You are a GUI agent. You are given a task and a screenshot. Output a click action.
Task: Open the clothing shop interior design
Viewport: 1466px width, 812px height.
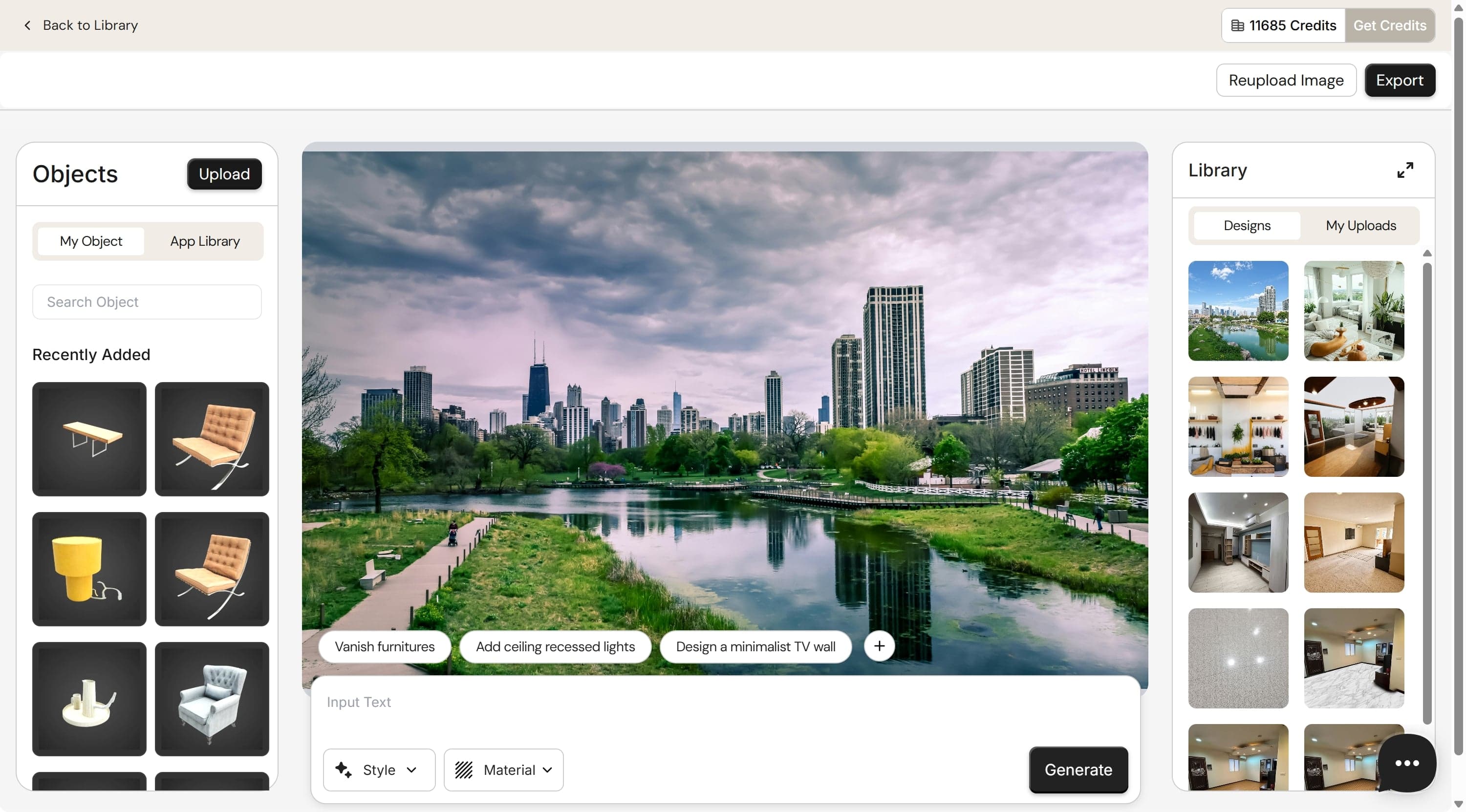click(1238, 426)
